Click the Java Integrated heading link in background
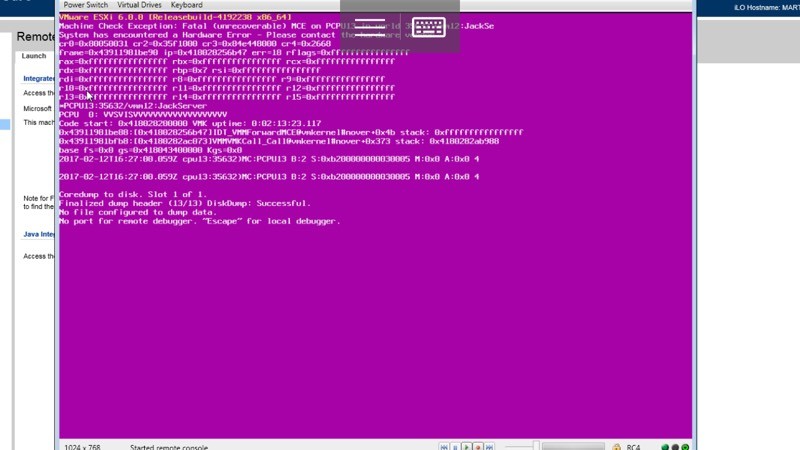Viewport: 800px width, 450px height. (39, 234)
